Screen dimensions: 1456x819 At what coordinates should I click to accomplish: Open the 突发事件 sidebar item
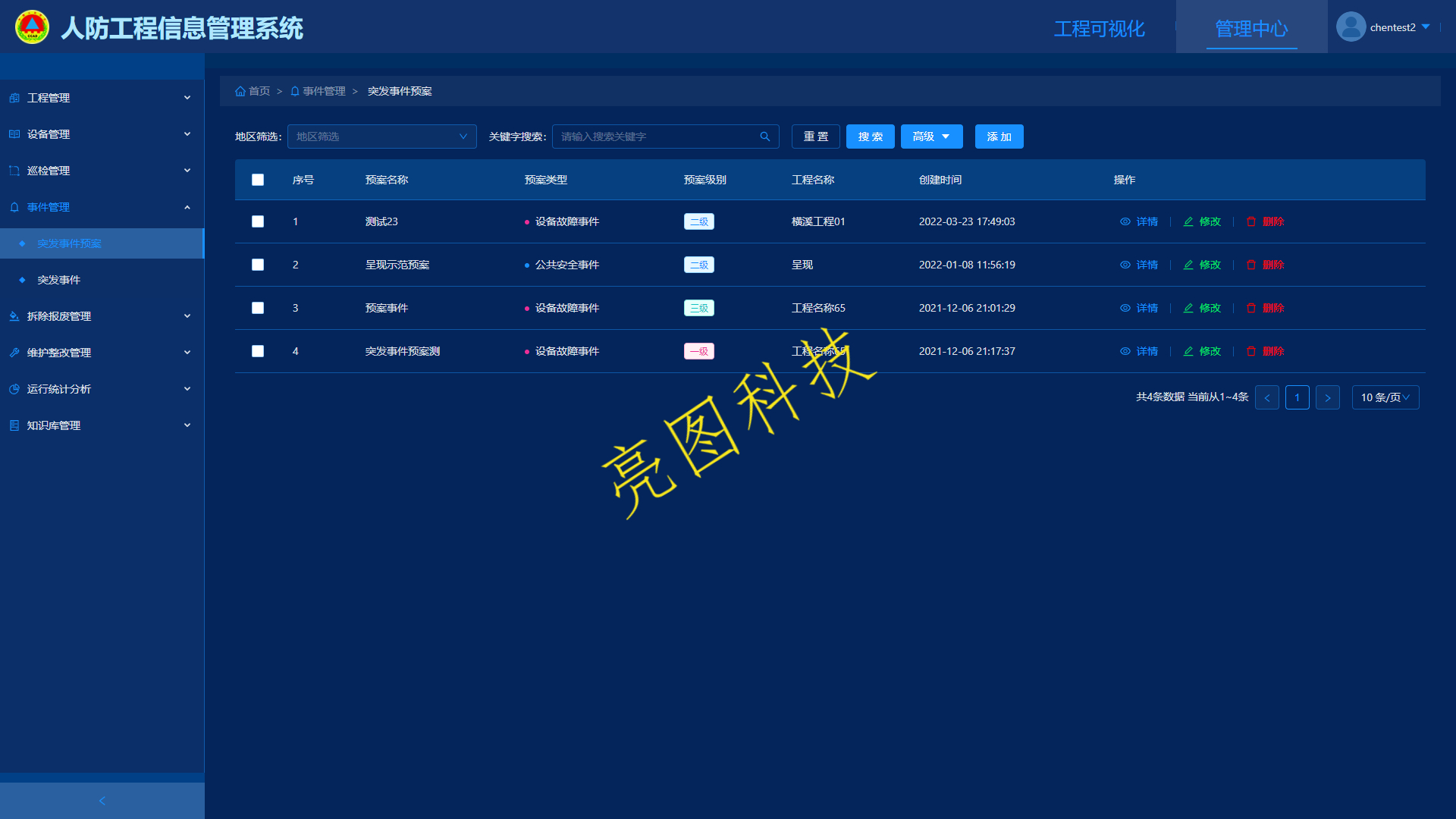59,280
